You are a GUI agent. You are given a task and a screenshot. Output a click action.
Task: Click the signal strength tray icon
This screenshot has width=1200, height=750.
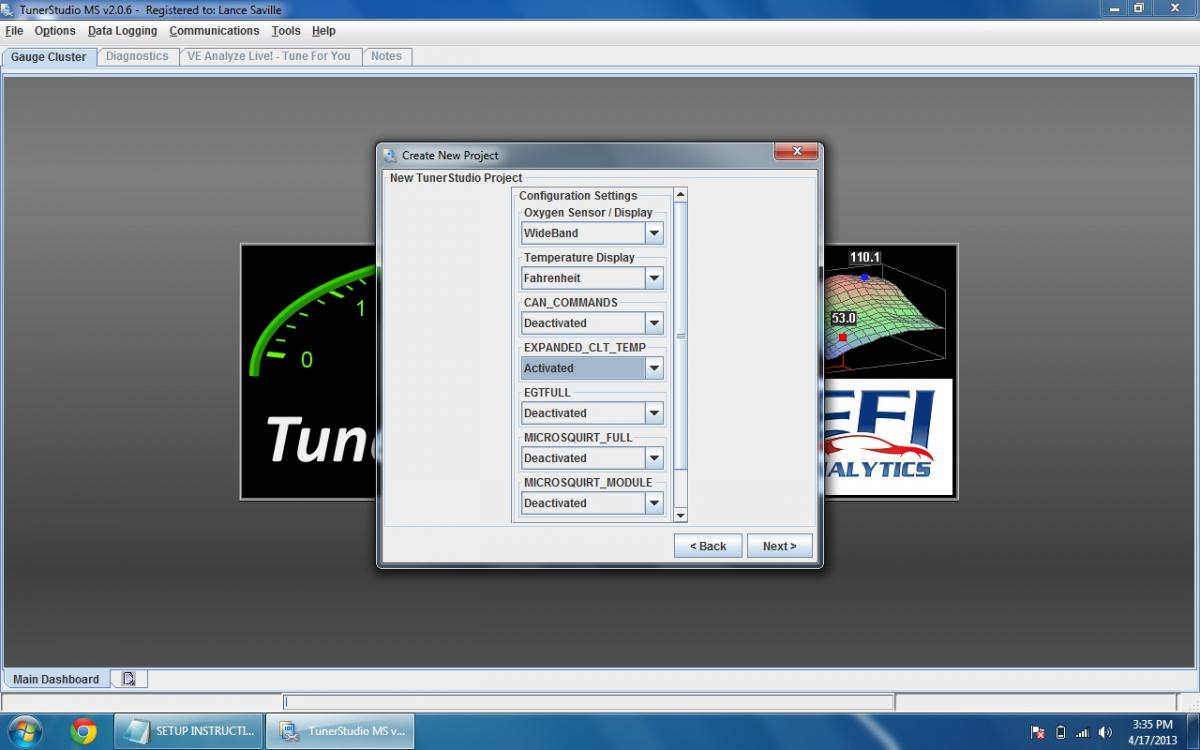(1083, 732)
